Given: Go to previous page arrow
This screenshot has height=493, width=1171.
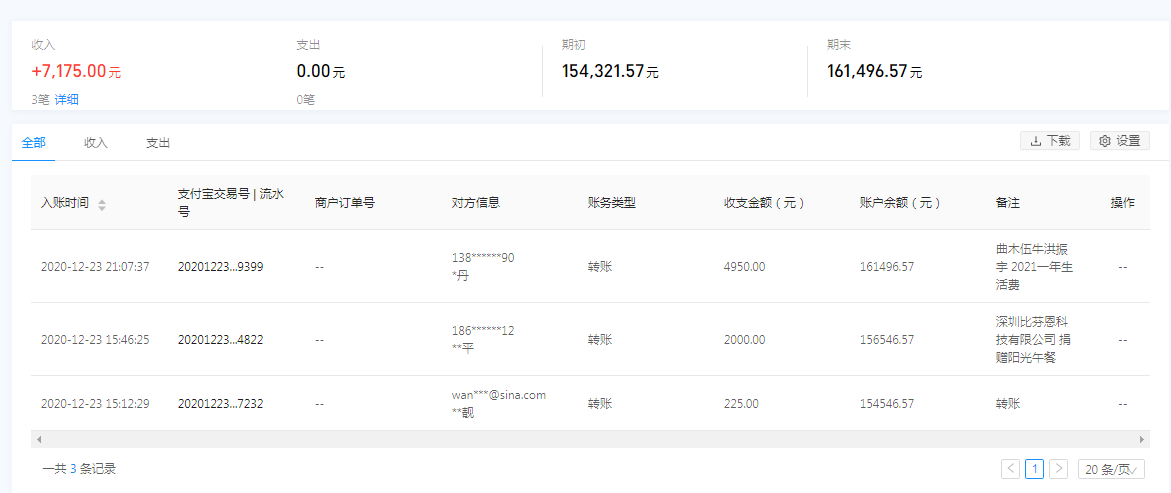Looking at the screenshot, I should tap(1010, 469).
